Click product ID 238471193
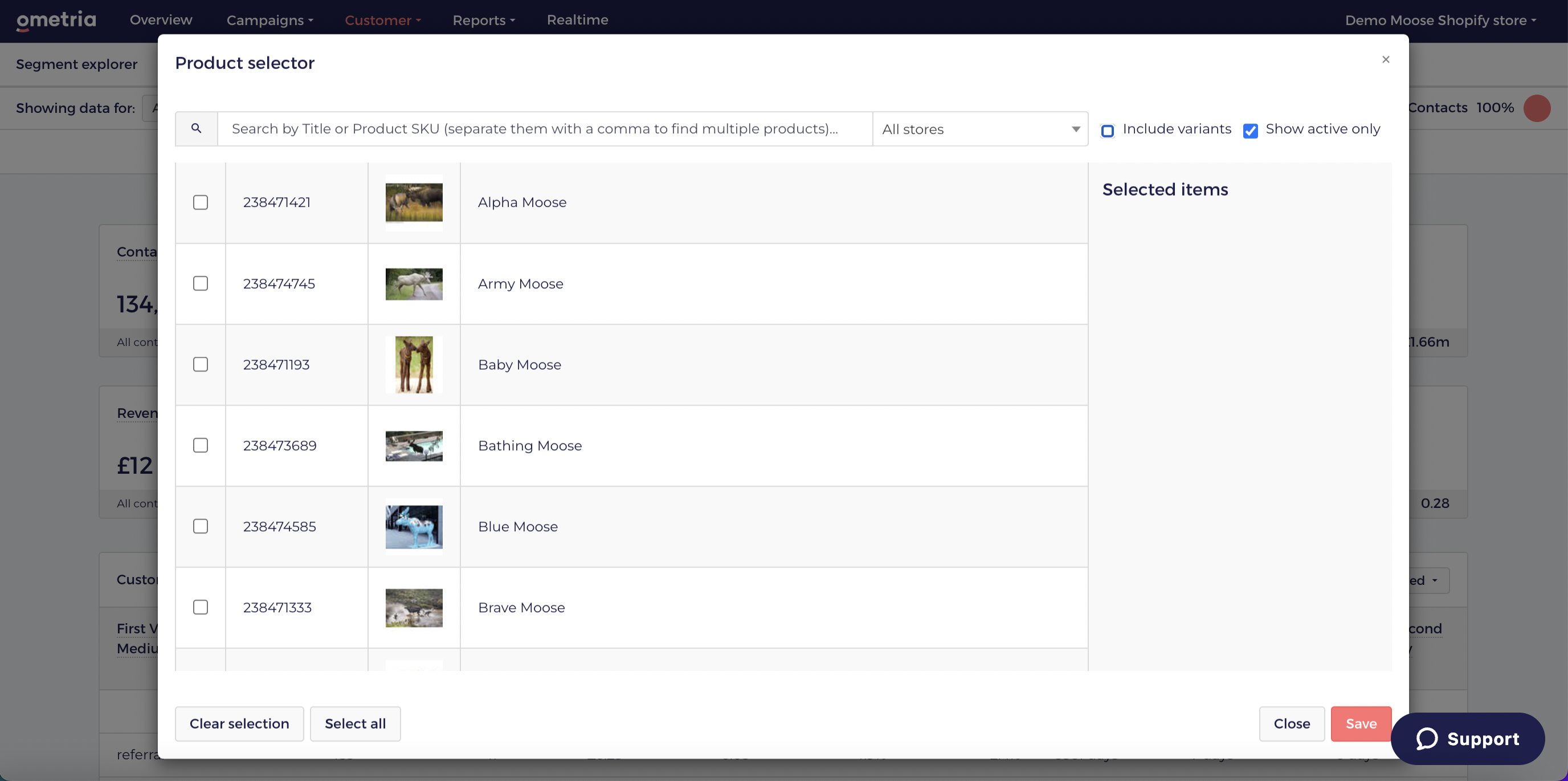The image size is (1568, 781). pos(276,365)
